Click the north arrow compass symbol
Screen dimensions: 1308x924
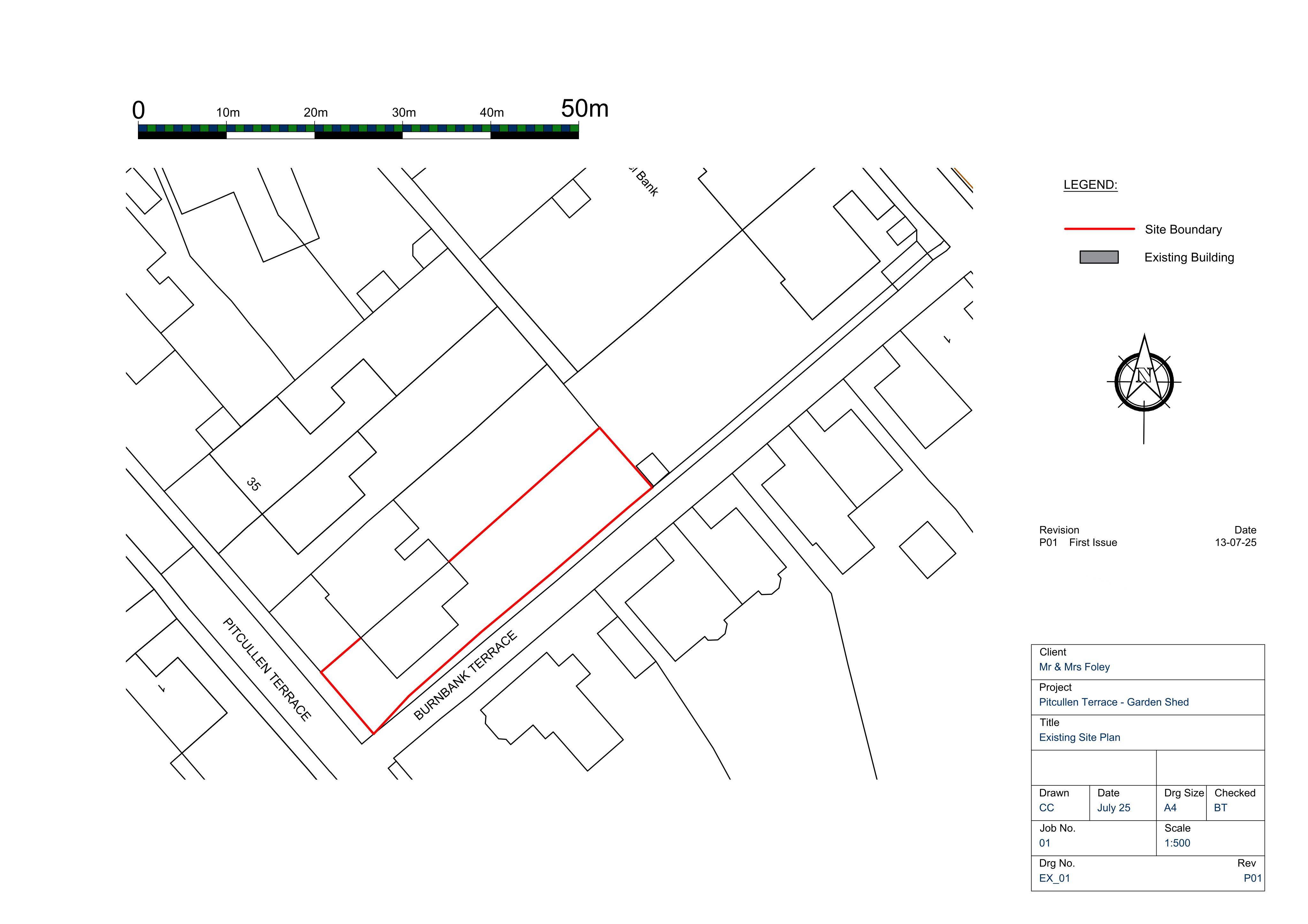coord(1144,388)
